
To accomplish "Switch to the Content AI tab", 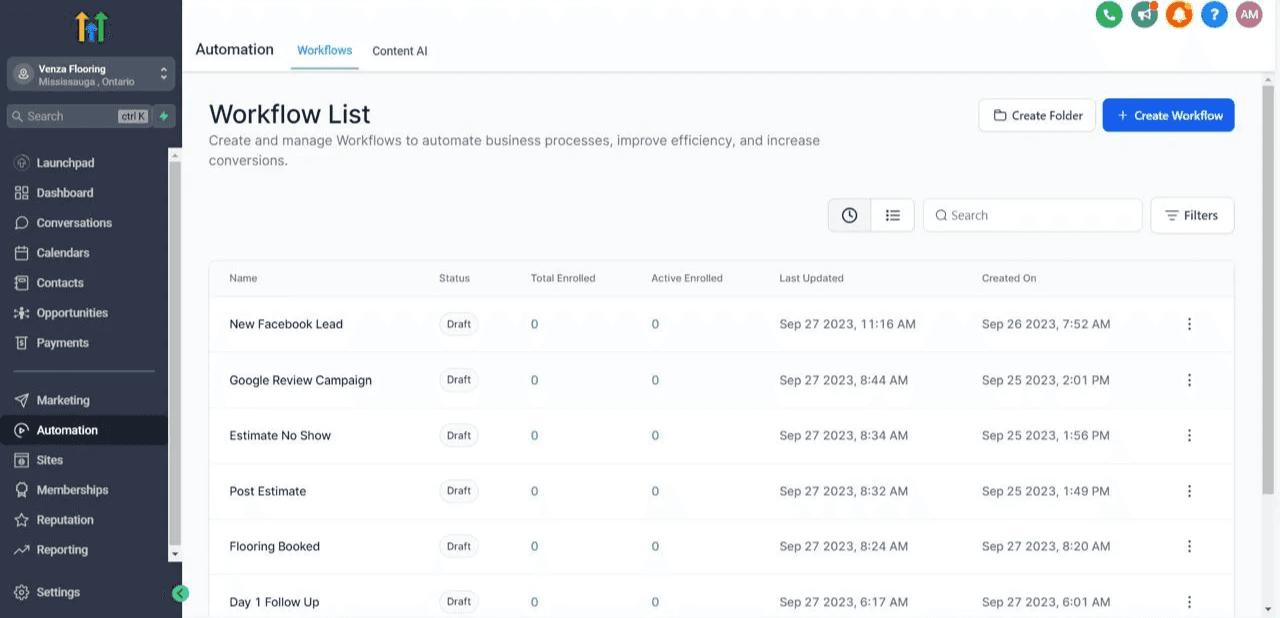I will [x=399, y=51].
